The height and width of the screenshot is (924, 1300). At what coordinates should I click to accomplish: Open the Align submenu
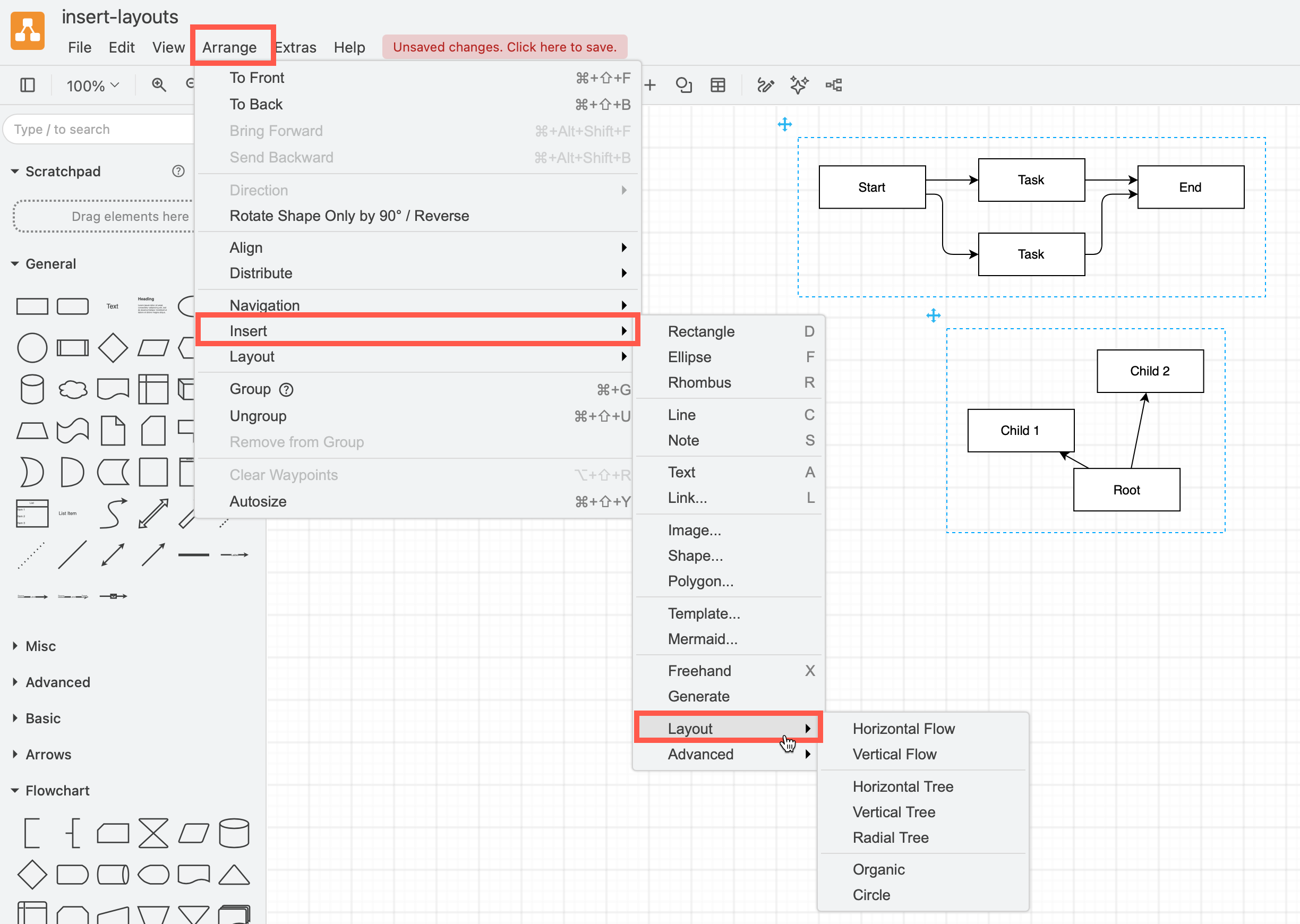coord(419,247)
